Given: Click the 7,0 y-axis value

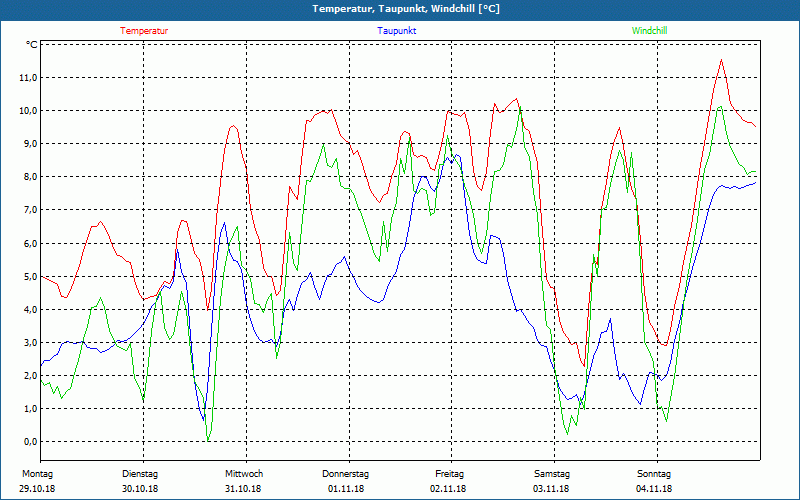Looking at the screenshot, I should (x=31, y=210).
